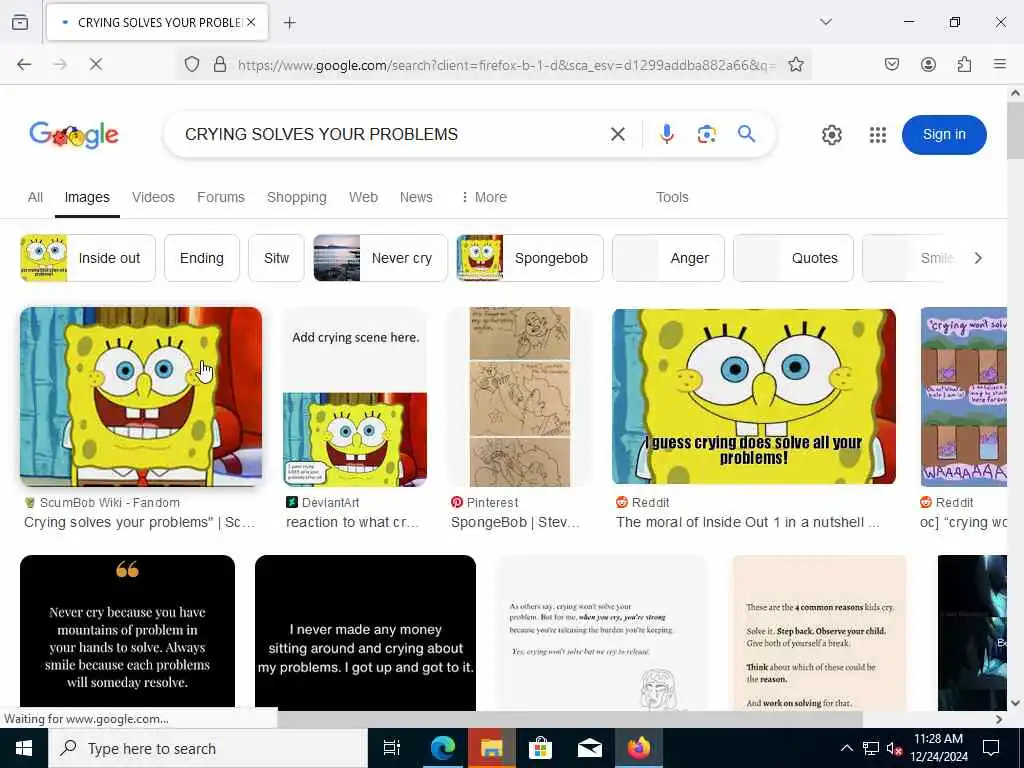Click the blue Sign in button
The image size is (1024, 768).
944,135
